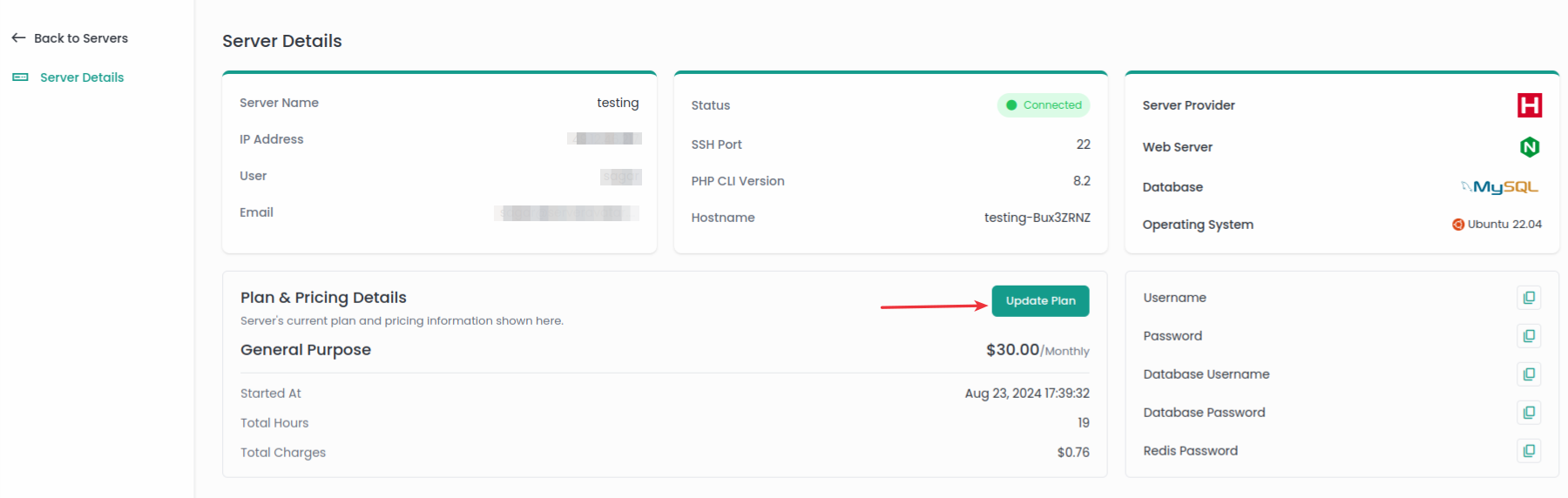Go back to Servers list

pyautogui.click(x=80, y=38)
